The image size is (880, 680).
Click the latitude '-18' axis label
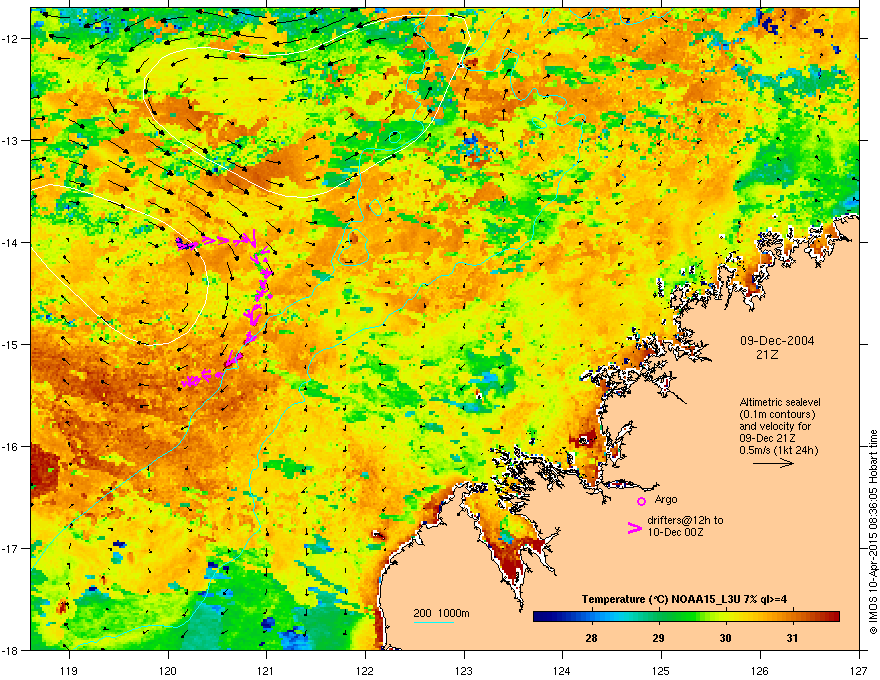[11, 650]
